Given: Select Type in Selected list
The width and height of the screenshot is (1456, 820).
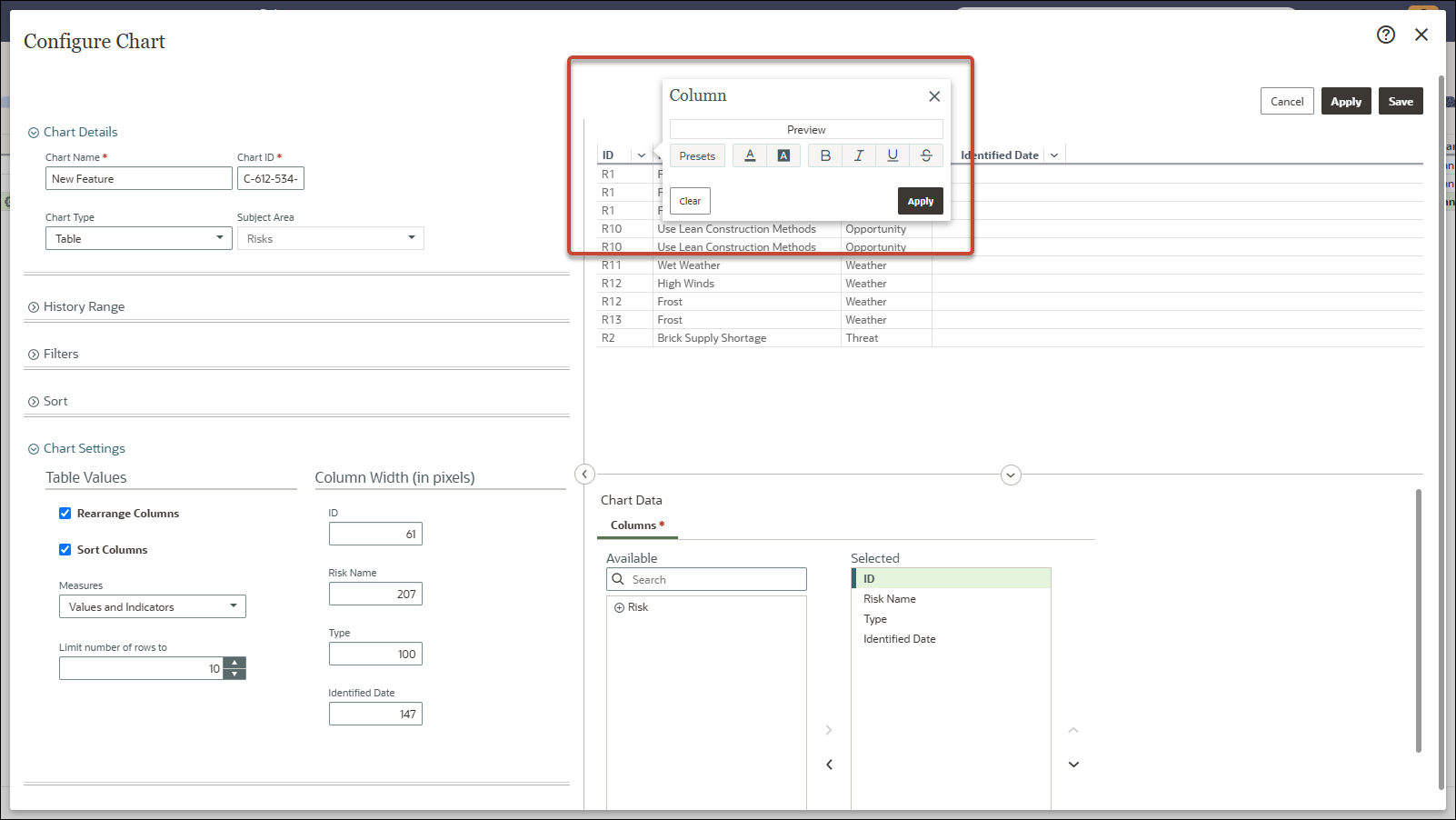Looking at the screenshot, I should pos(951,618).
